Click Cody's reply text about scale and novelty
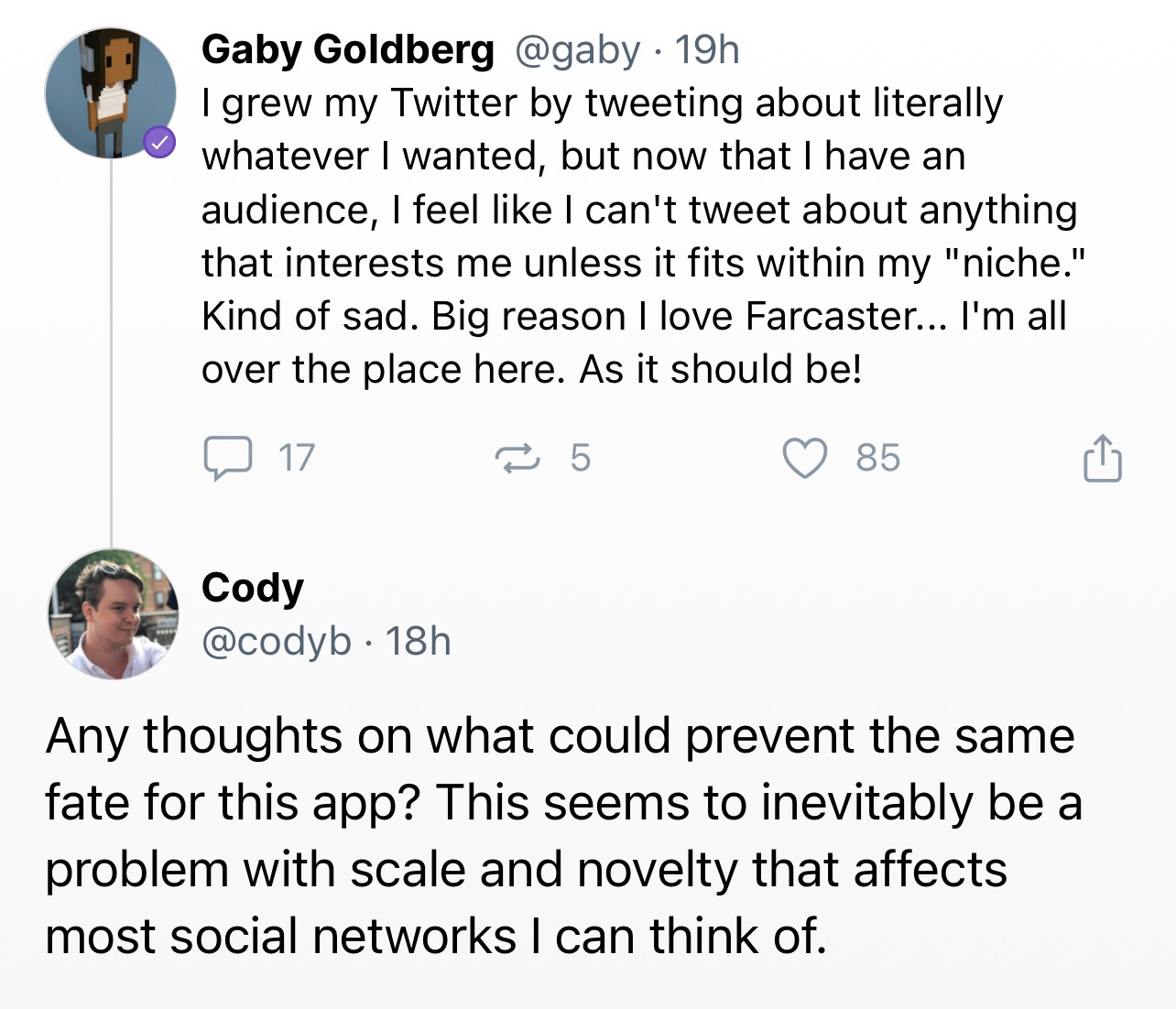 (559, 836)
